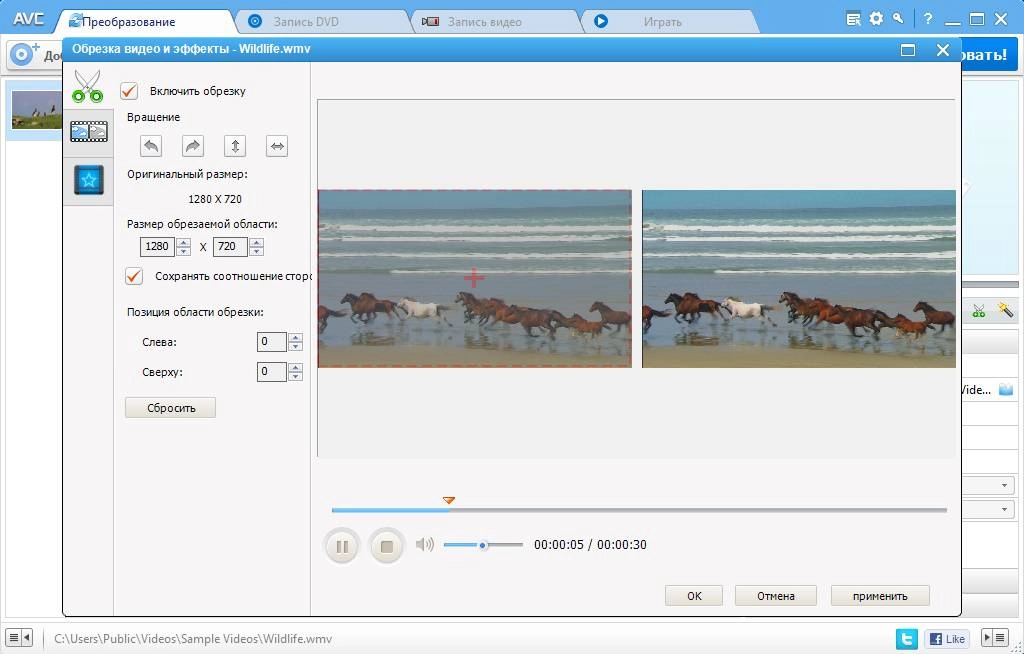Click the crop center crosshair in preview
Image resolution: width=1024 pixels, height=654 pixels.
pos(474,278)
